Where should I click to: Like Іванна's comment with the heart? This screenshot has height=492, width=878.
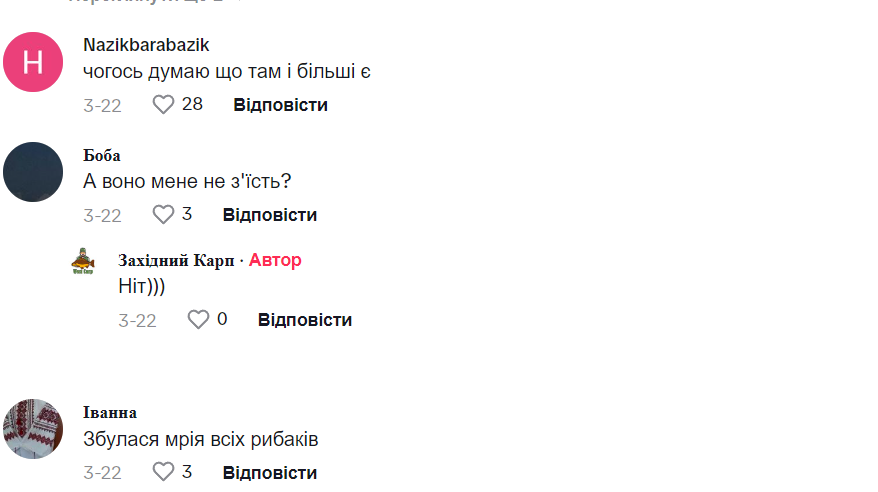pyautogui.click(x=163, y=472)
